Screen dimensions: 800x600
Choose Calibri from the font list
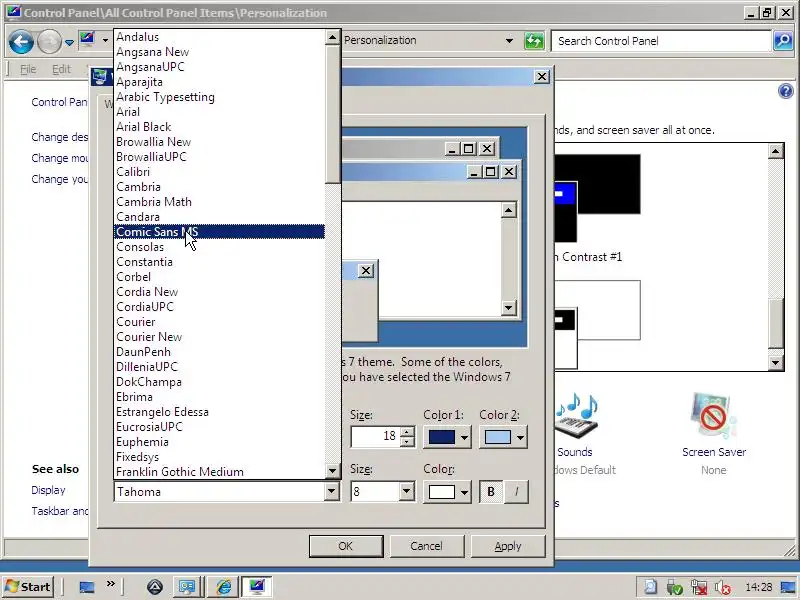click(x=219, y=172)
